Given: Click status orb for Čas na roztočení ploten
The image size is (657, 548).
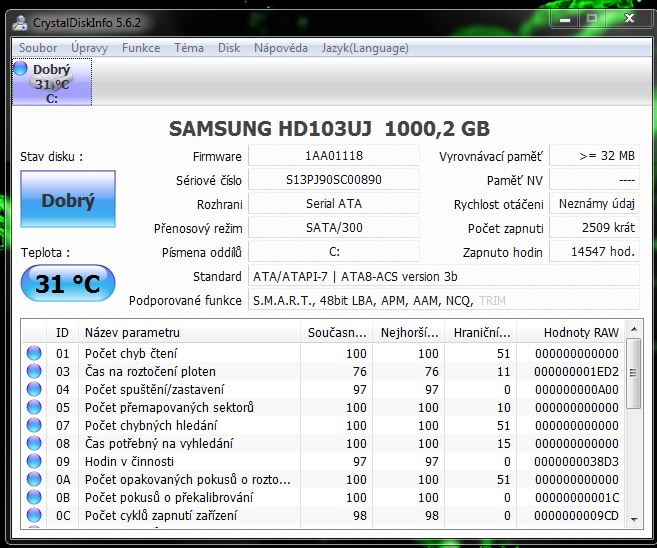Looking at the screenshot, I should 34,371.
